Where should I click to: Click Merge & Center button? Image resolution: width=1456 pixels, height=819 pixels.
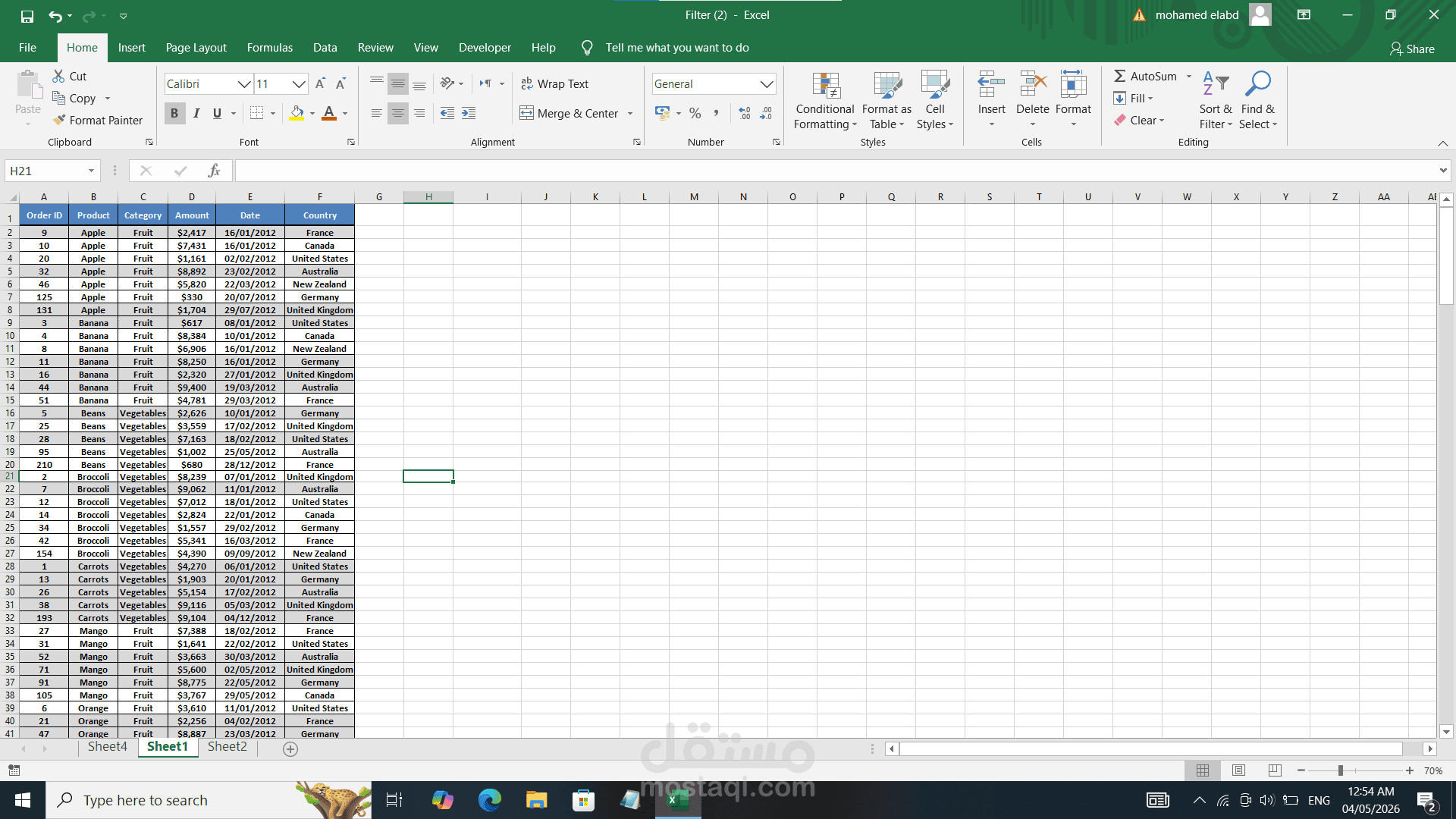pyautogui.click(x=569, y=113)
